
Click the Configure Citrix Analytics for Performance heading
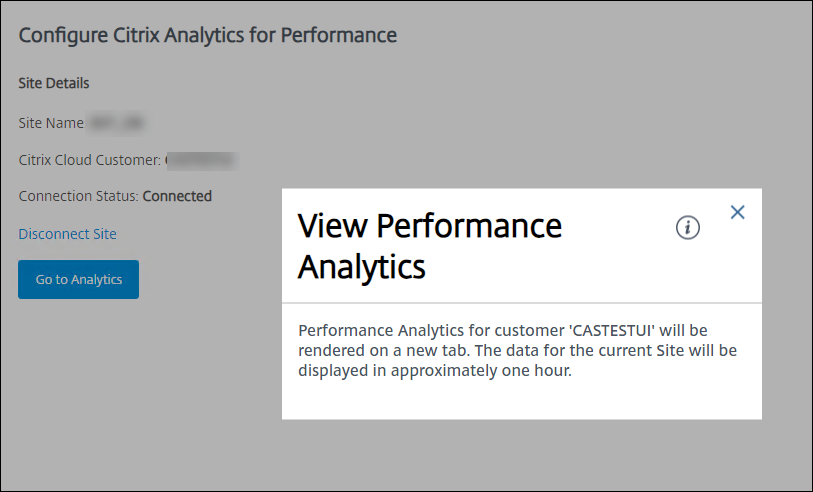(208, 35)
